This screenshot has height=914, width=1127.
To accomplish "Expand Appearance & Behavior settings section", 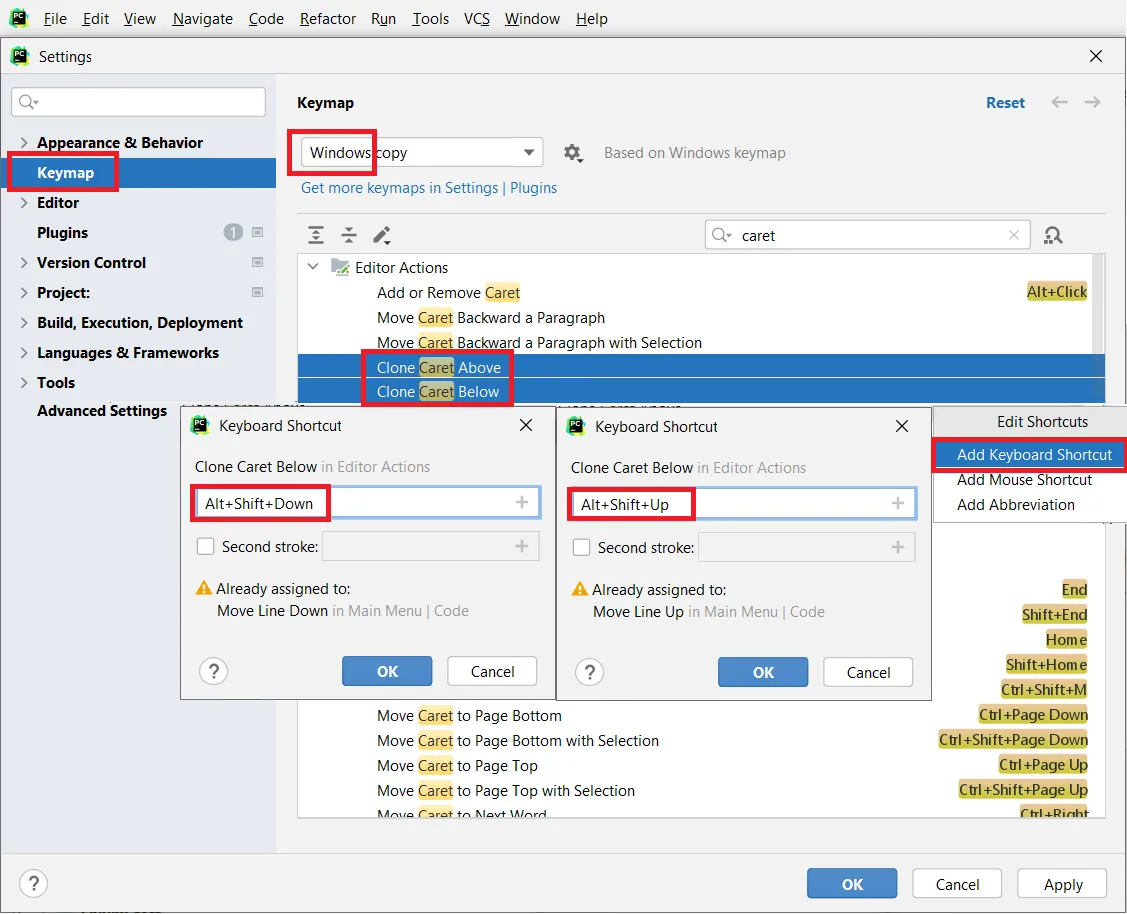I will tap(24, 142).
